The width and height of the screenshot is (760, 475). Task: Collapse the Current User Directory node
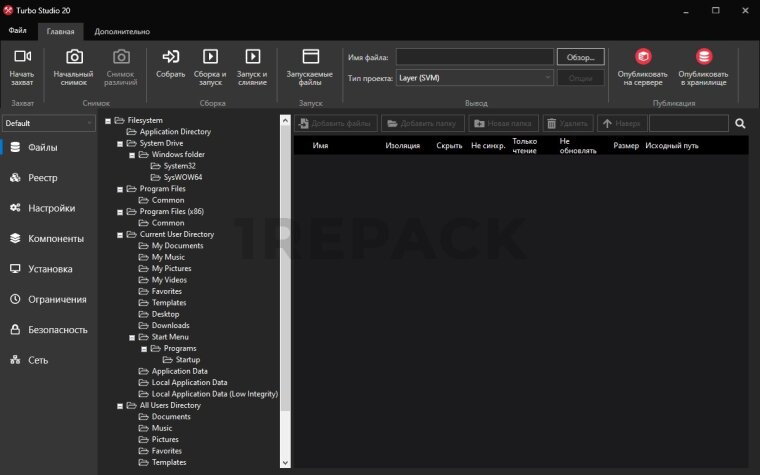click(x=120, y=234)
